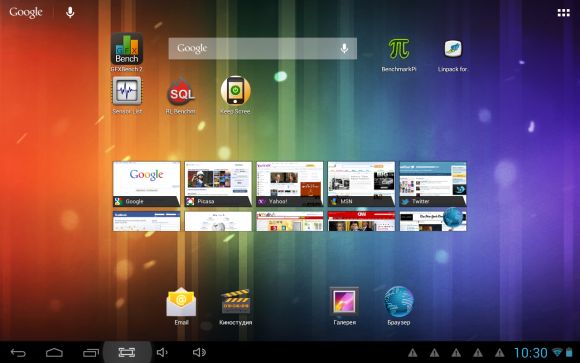Tap microphone in Google search widget

coord(344,48)
